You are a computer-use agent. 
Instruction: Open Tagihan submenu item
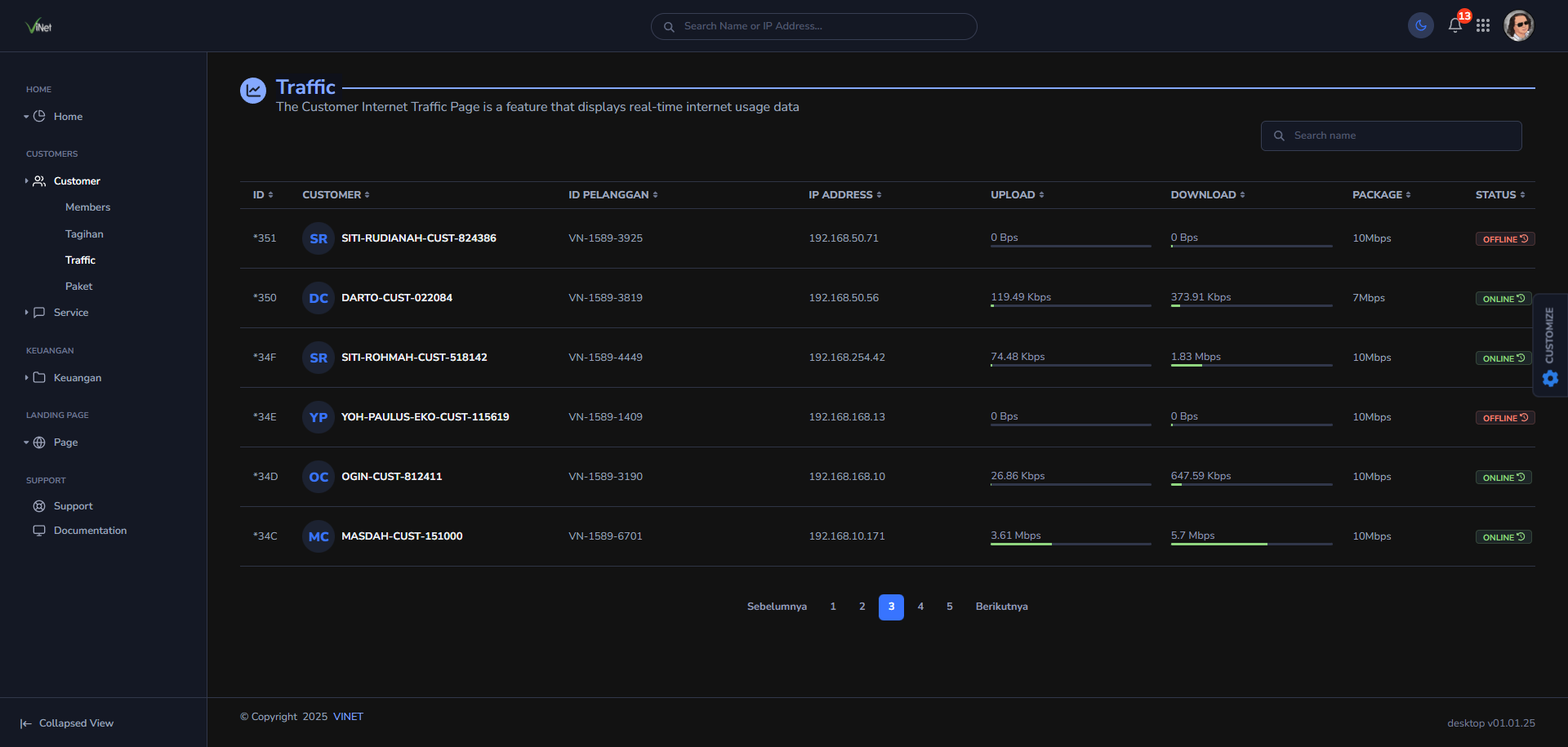(x=84, y=234)
